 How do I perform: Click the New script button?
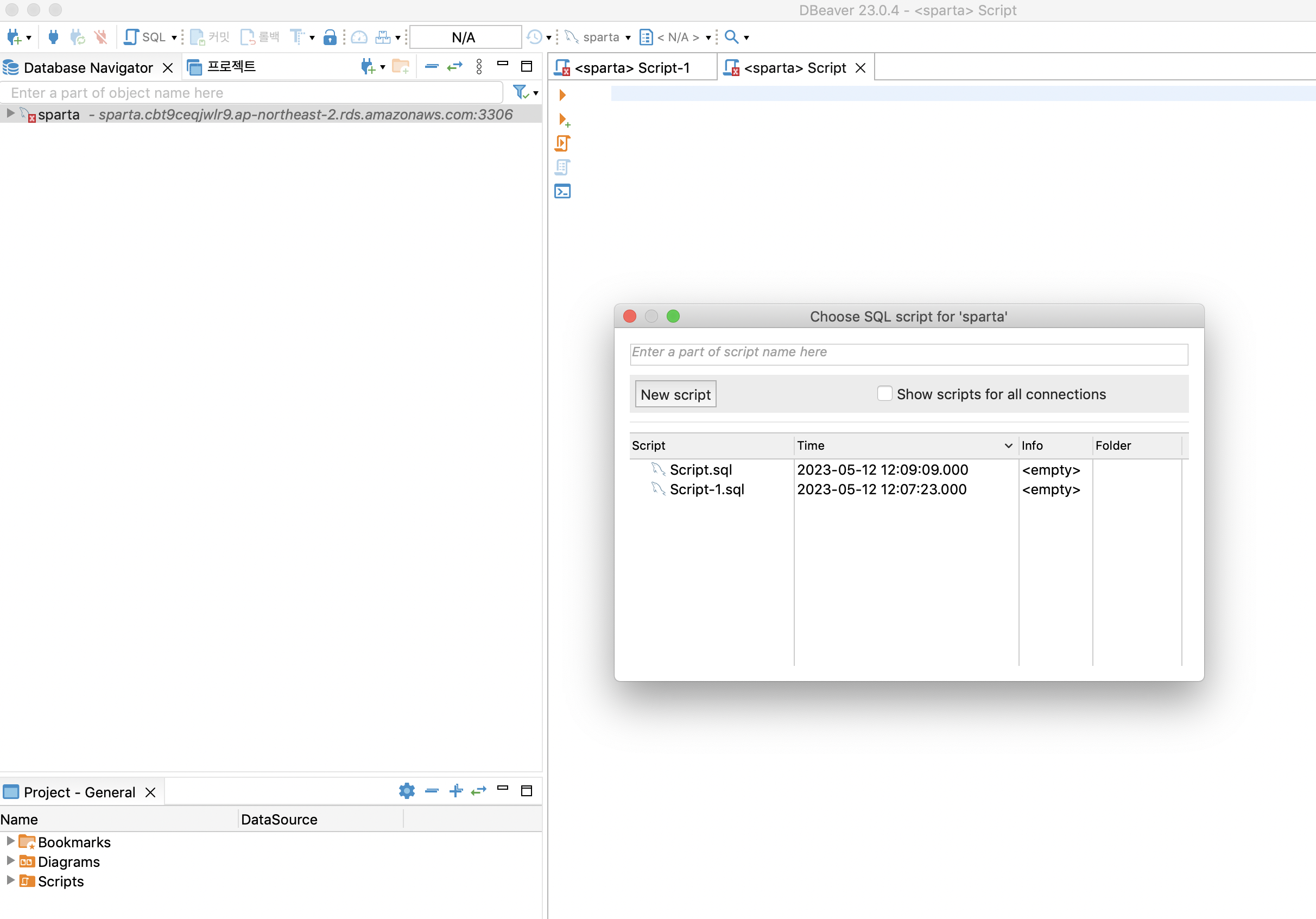point(675,394)
